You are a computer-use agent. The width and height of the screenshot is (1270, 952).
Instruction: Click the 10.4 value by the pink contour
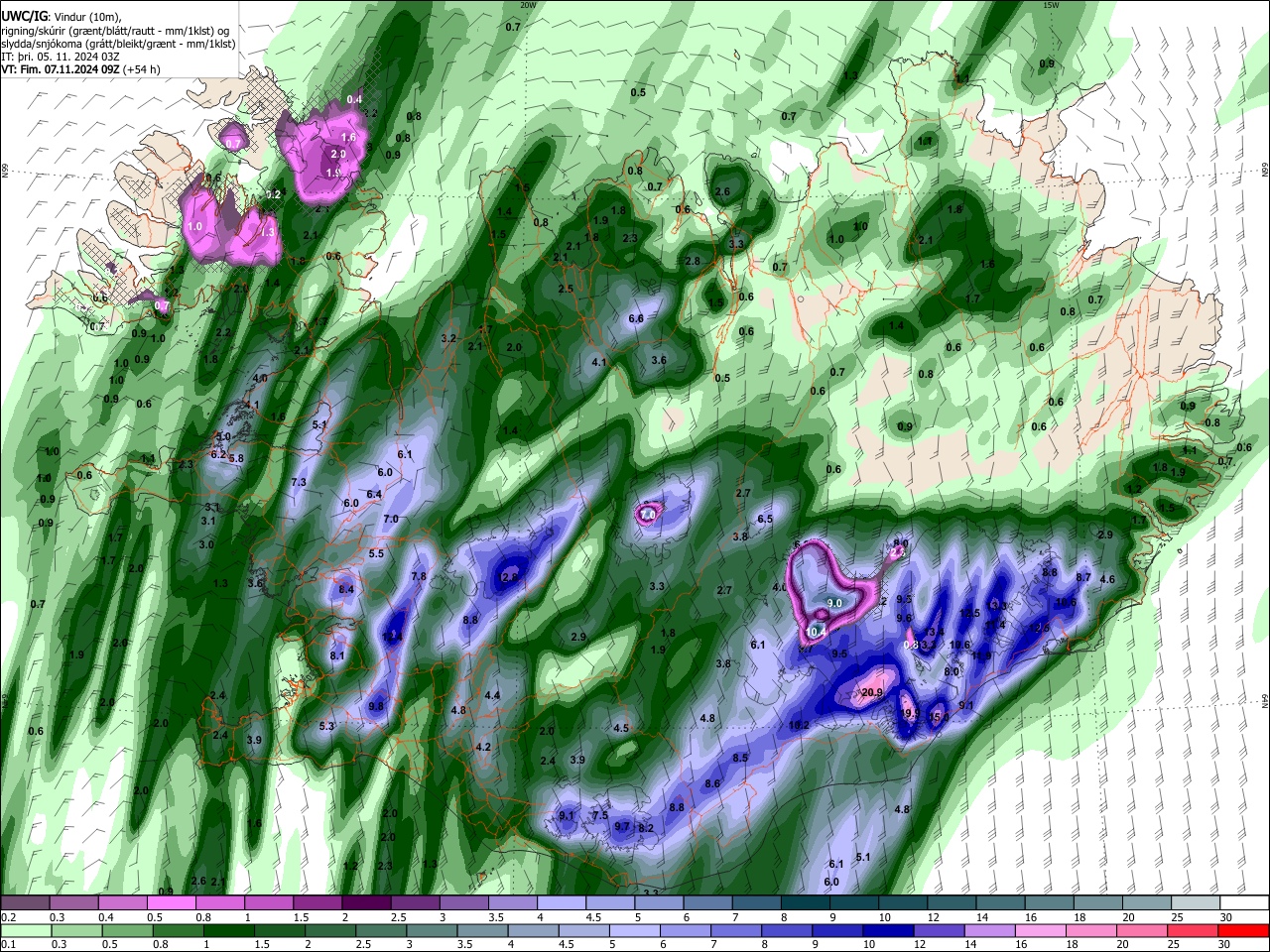pyautogui.click(x=817, y=632)
